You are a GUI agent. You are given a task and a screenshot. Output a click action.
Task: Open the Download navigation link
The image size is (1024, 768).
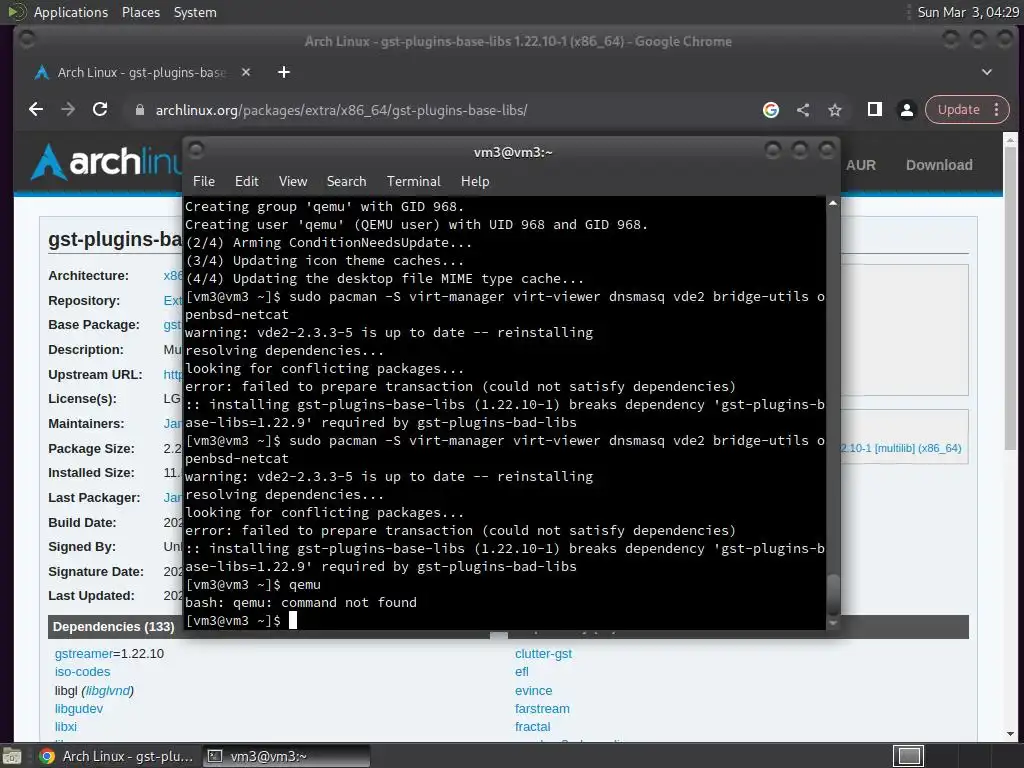coord(938,165)
